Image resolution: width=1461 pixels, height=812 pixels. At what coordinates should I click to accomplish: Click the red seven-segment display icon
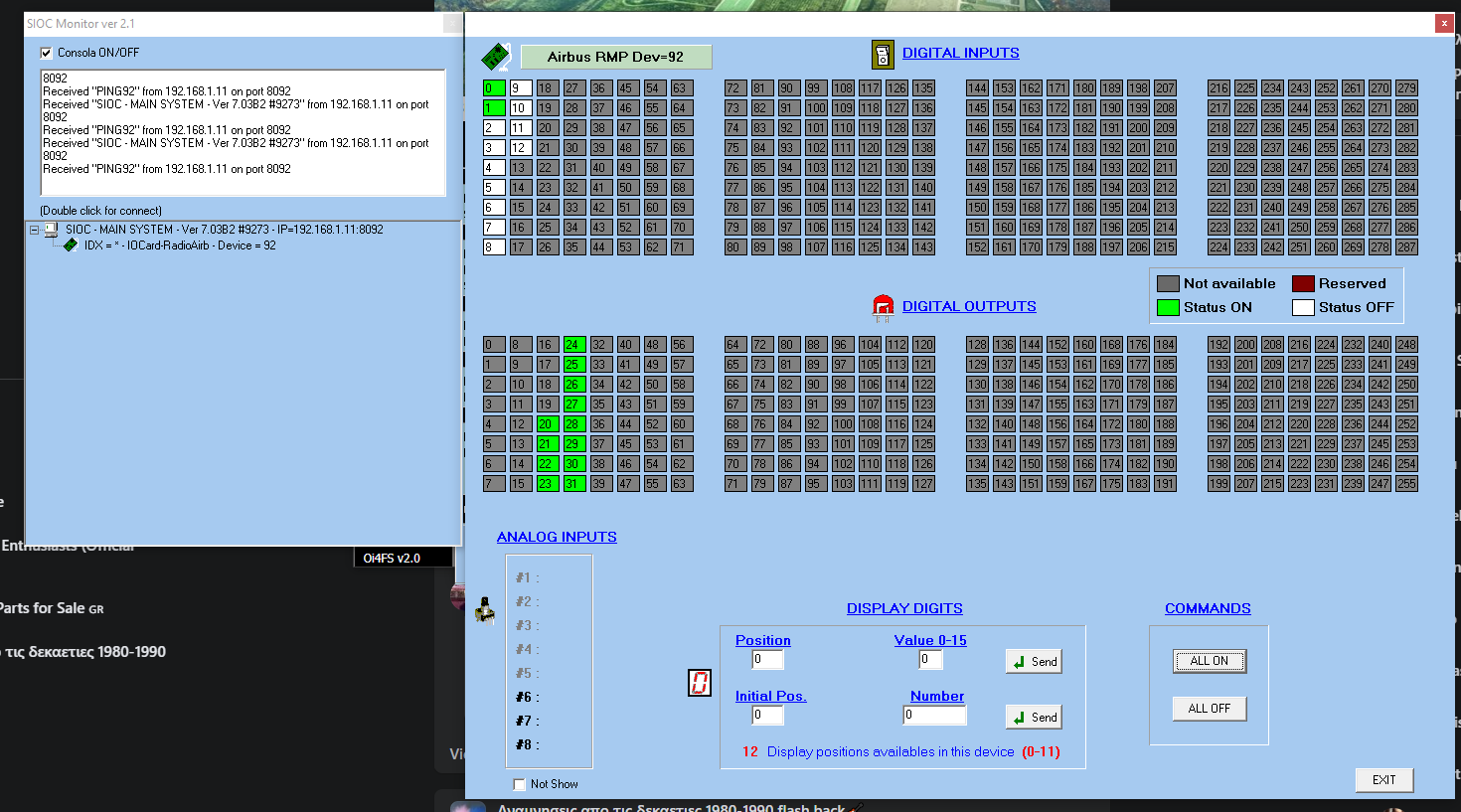pyautogui.click(x=700, y=683)
